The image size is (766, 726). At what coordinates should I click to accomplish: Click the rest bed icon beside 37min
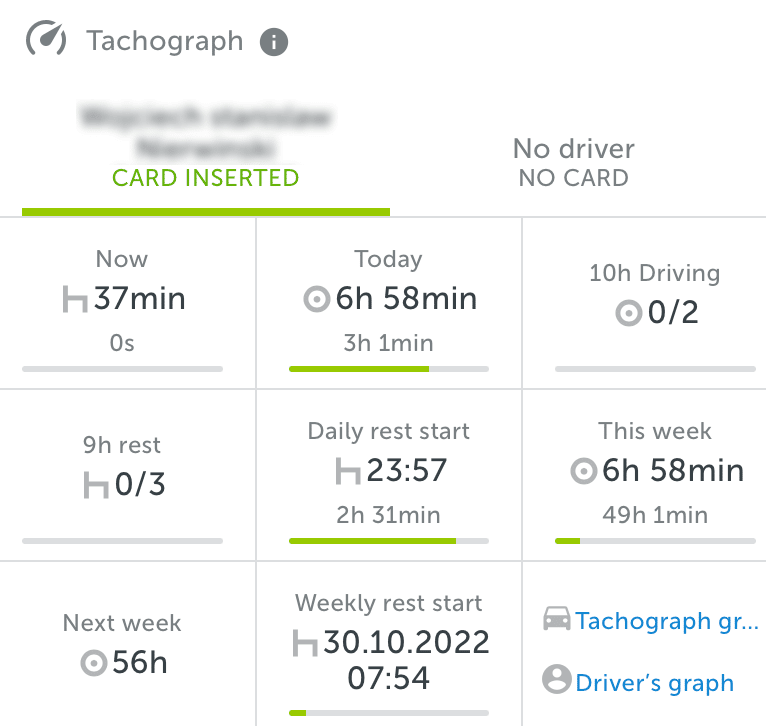pos(75,299)
